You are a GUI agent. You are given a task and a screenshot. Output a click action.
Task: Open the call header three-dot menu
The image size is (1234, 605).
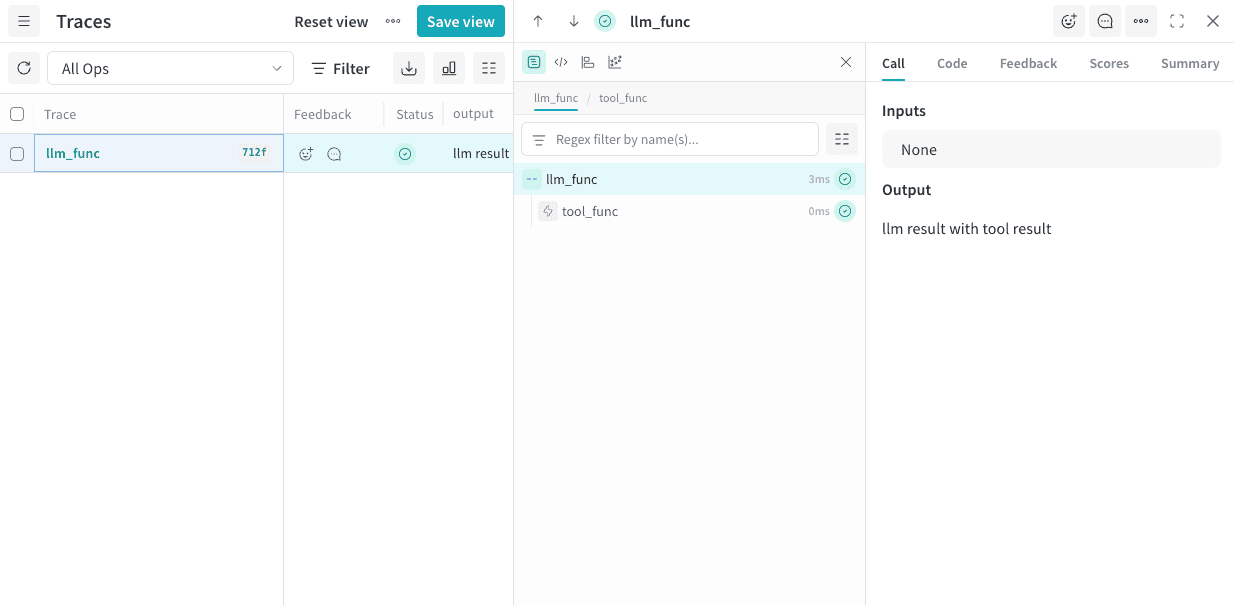pyautogui.click(x=1141, y=21)
